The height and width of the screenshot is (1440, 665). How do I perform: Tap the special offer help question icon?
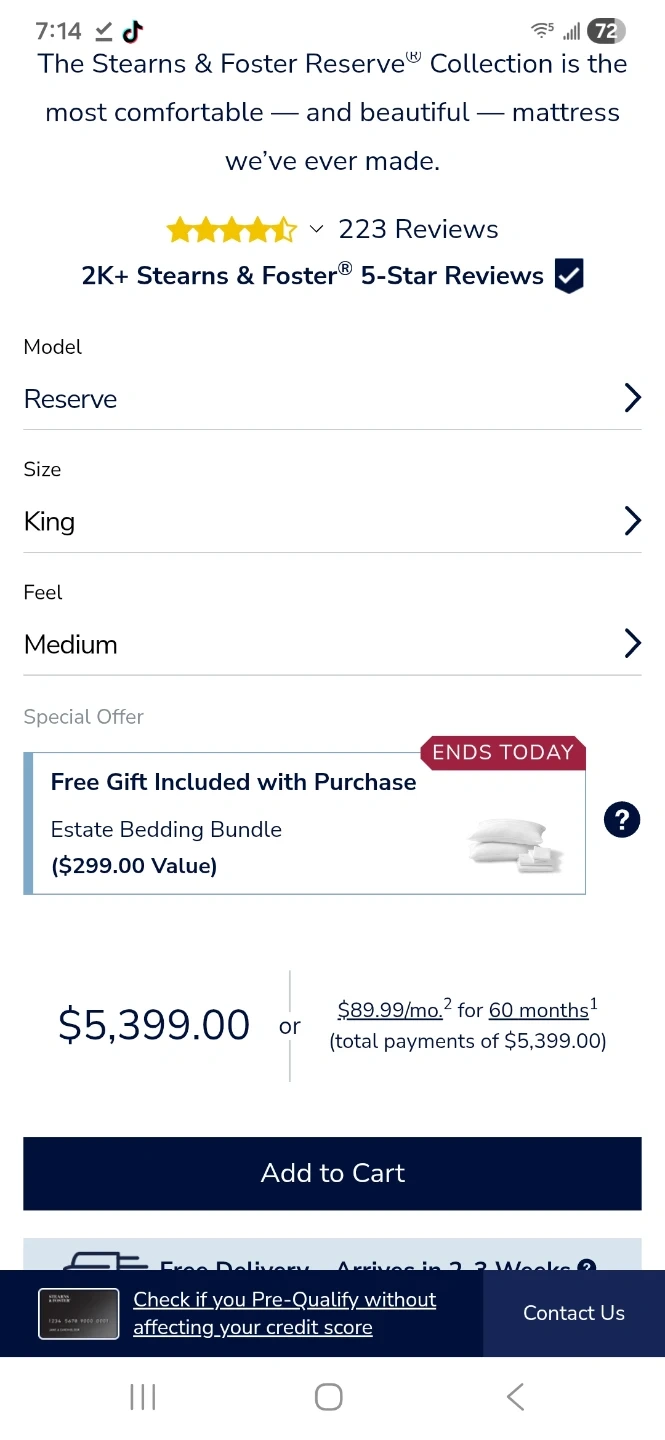tap(621, 821)
